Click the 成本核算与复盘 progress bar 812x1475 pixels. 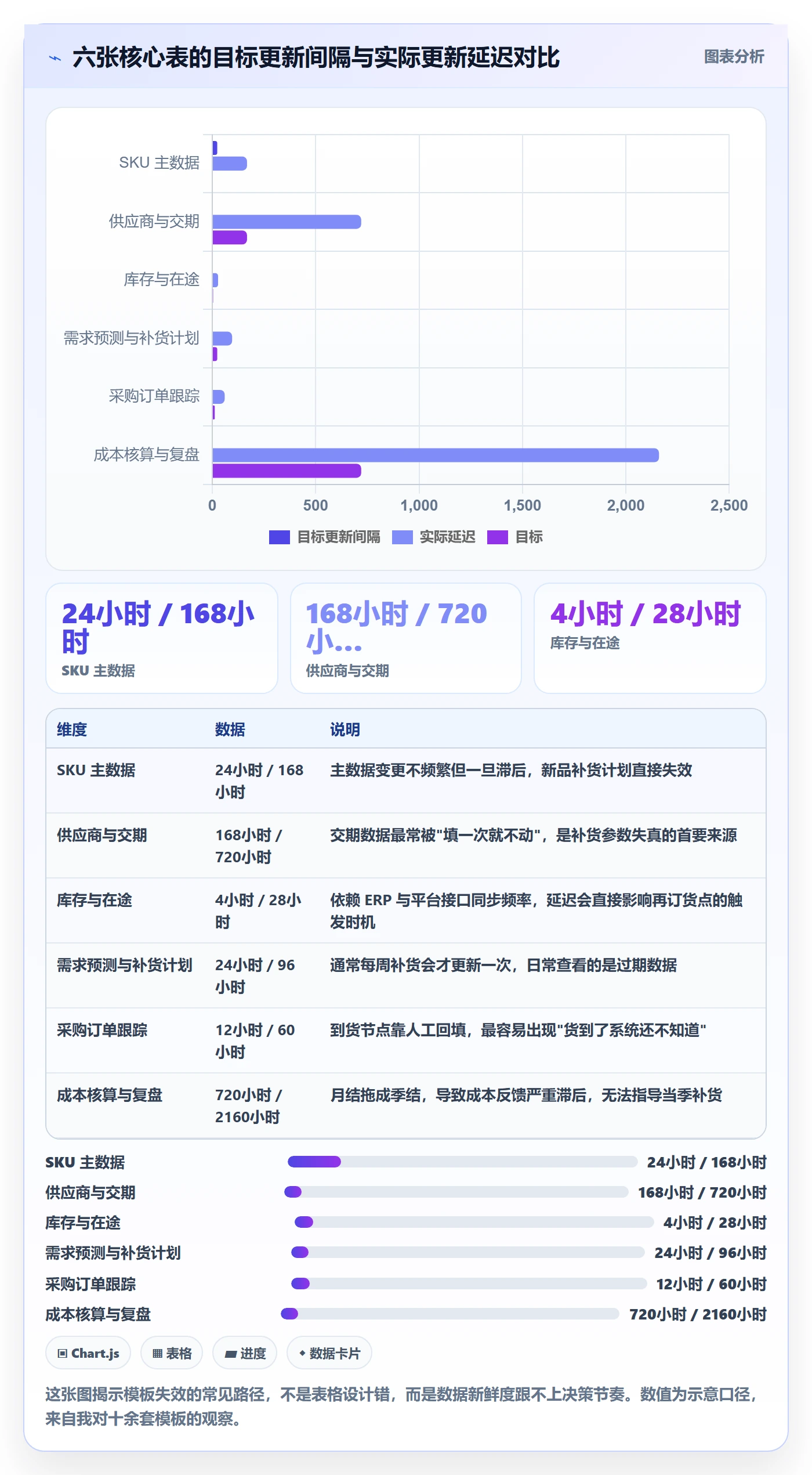click(450, 1313)
